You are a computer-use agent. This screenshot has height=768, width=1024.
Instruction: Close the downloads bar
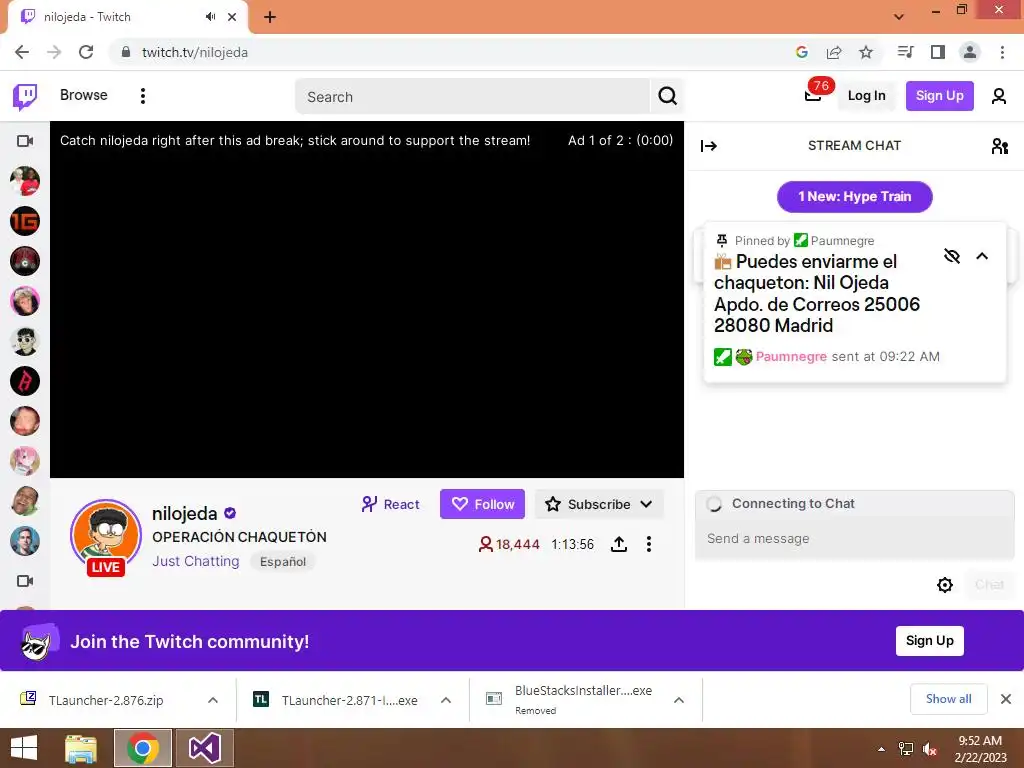tap(1006, 699)
